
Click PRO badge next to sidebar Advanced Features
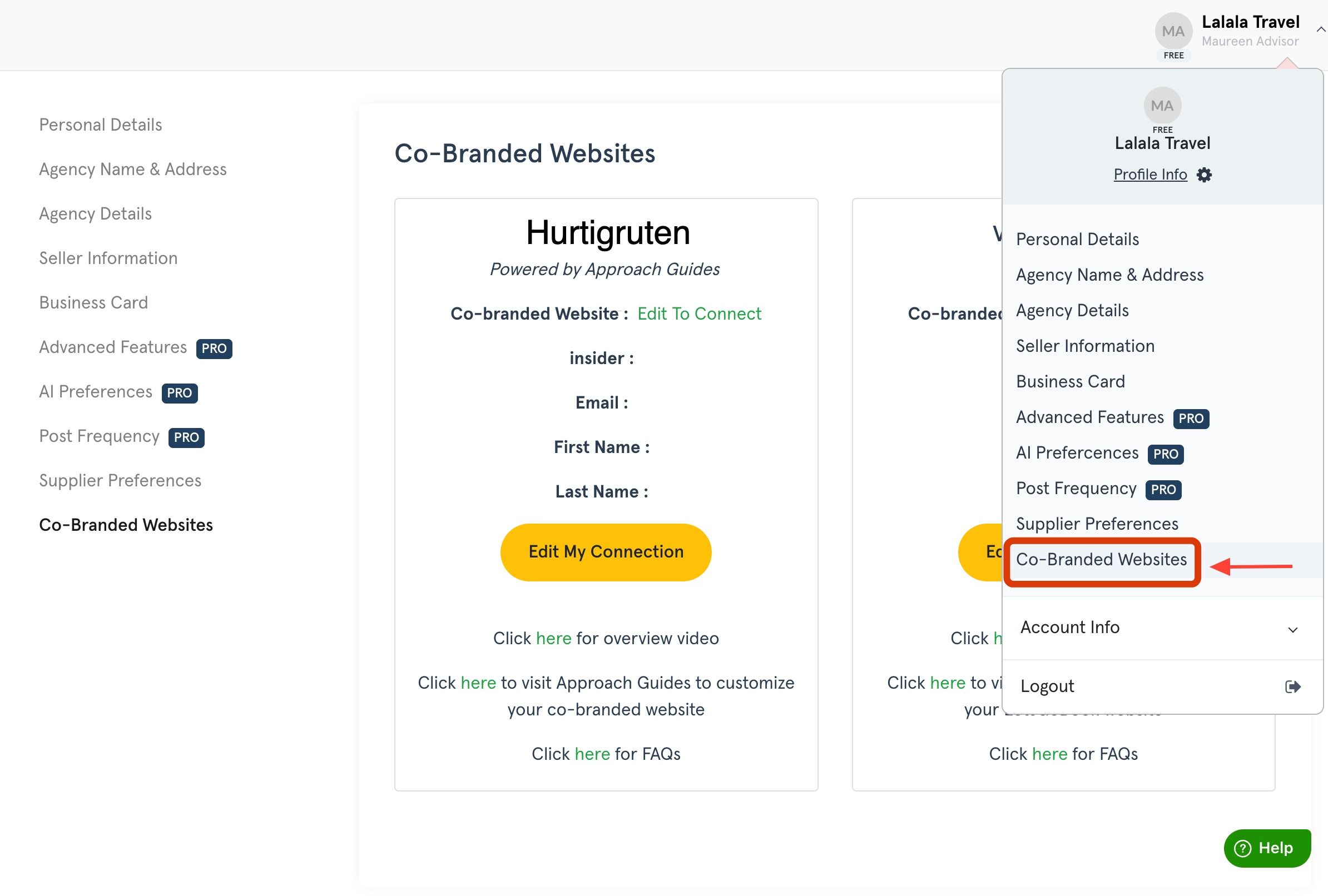[x=214, y=349]
